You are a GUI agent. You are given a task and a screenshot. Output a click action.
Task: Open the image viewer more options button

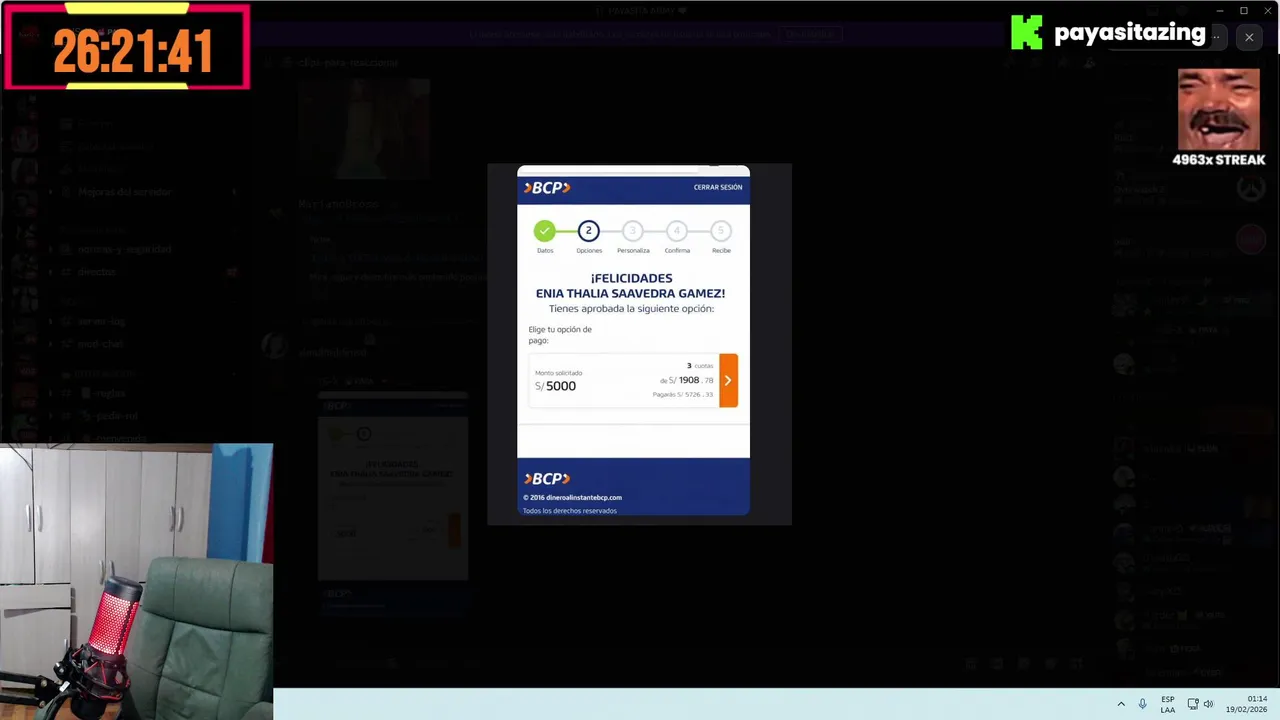tap(1216, 37)
